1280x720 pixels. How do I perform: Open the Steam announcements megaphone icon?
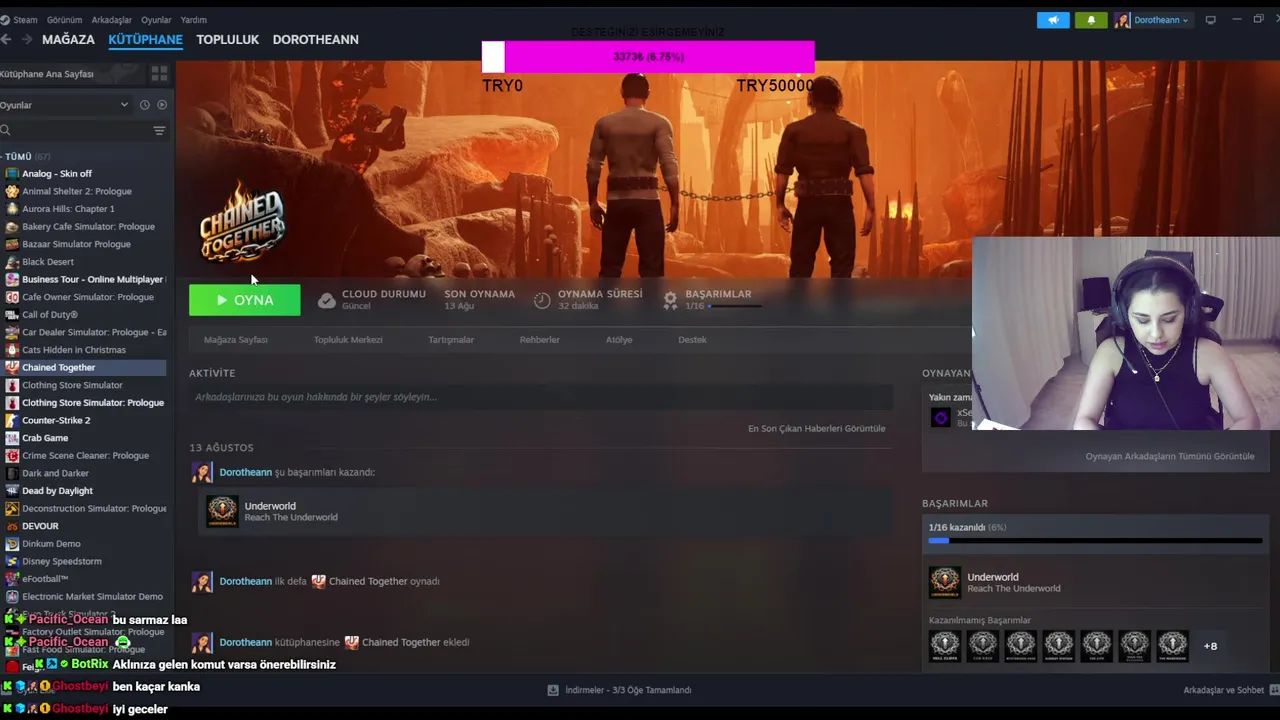pos(1052,20)
